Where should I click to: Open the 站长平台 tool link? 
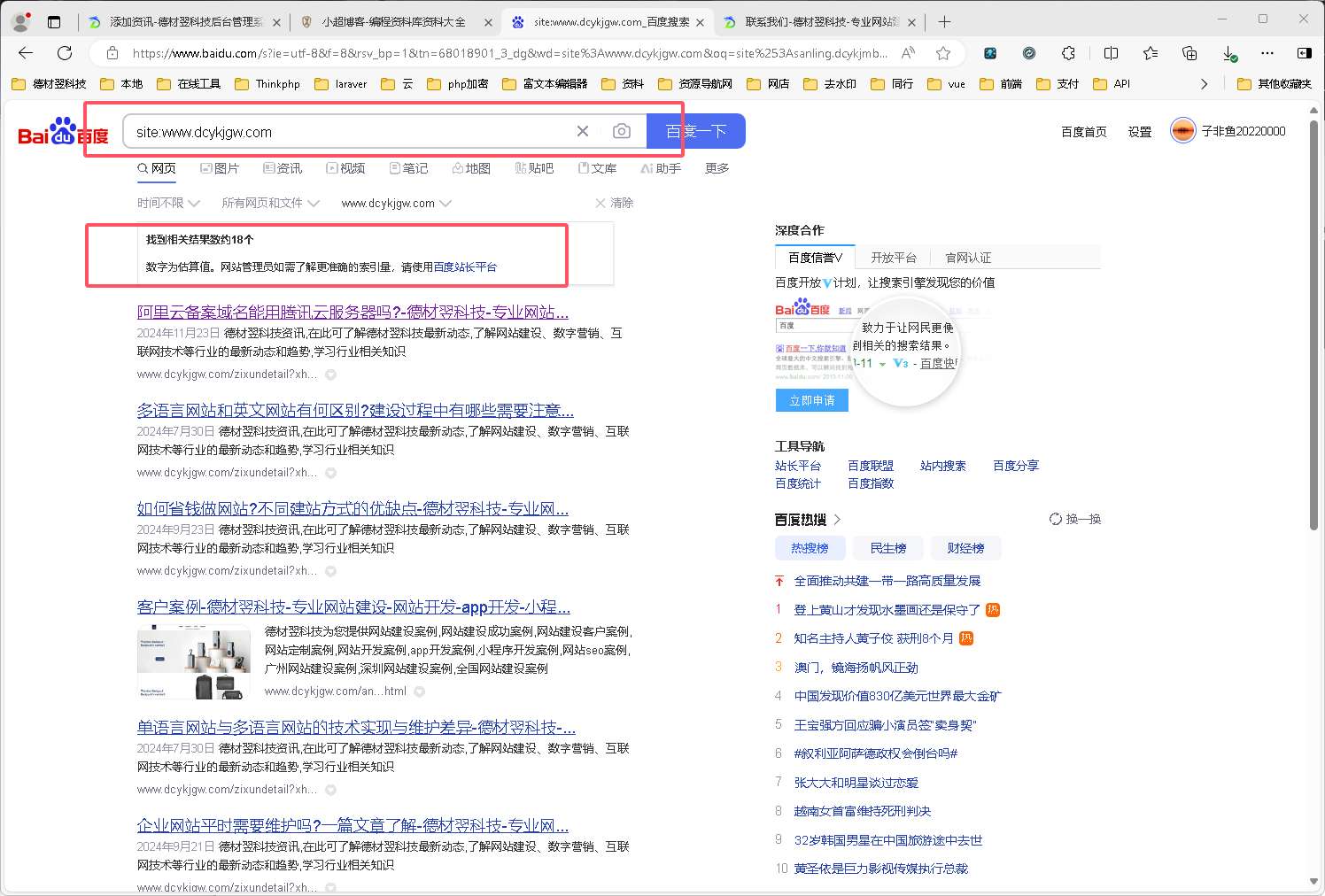click(x=798, y=466)
